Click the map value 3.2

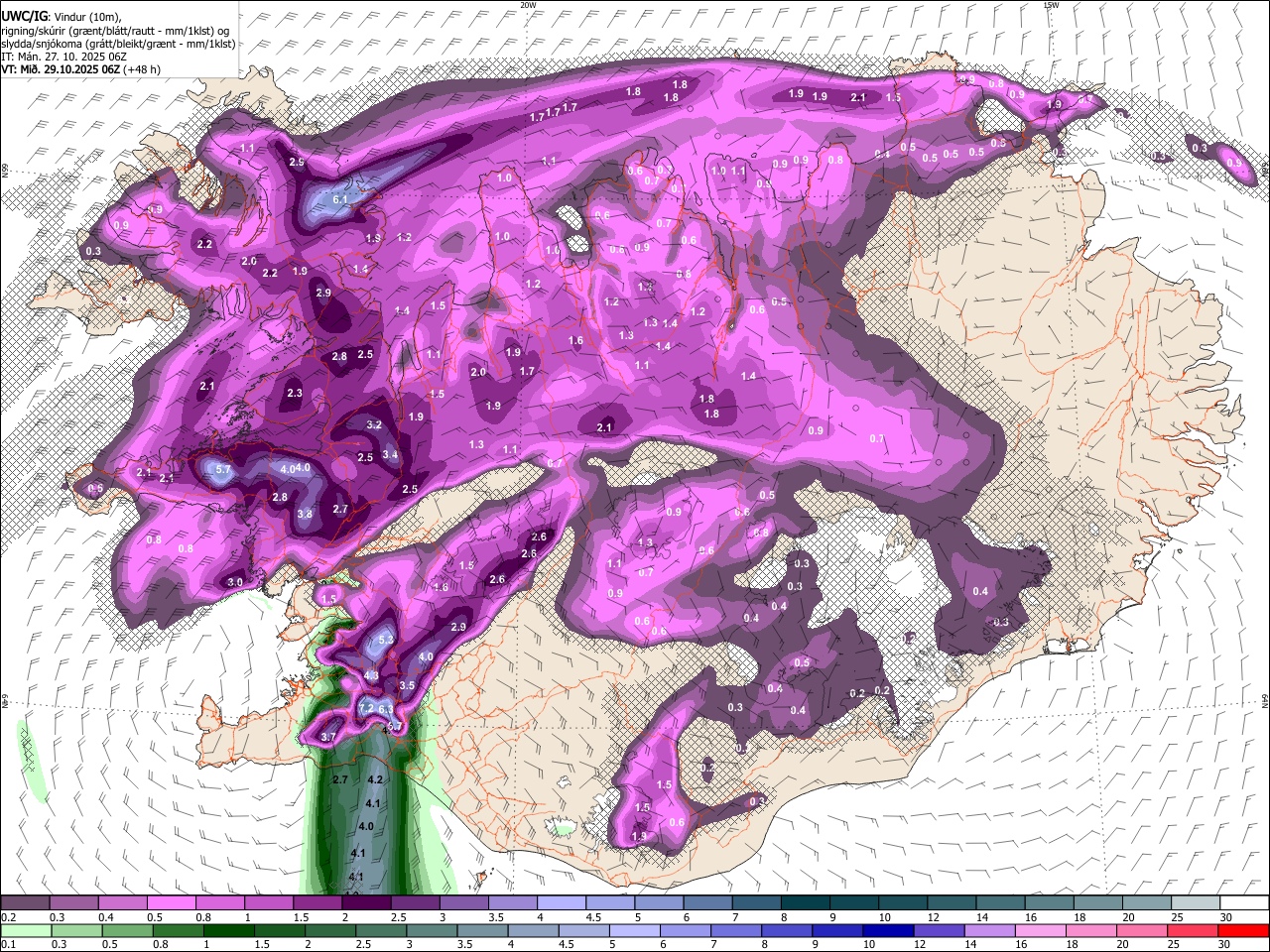pos(374,424)
